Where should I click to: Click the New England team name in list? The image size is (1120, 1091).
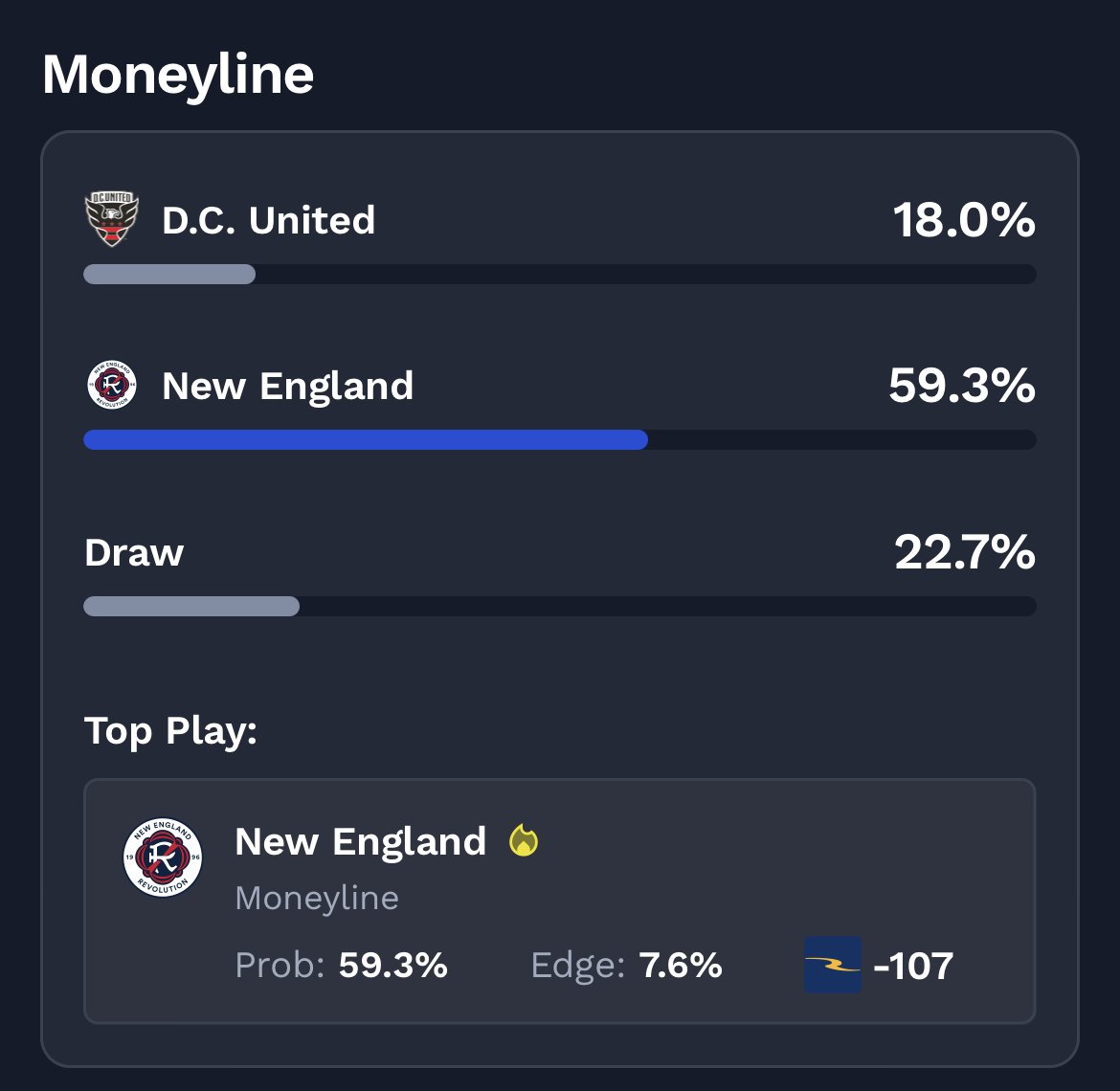[x=287, y=386]
